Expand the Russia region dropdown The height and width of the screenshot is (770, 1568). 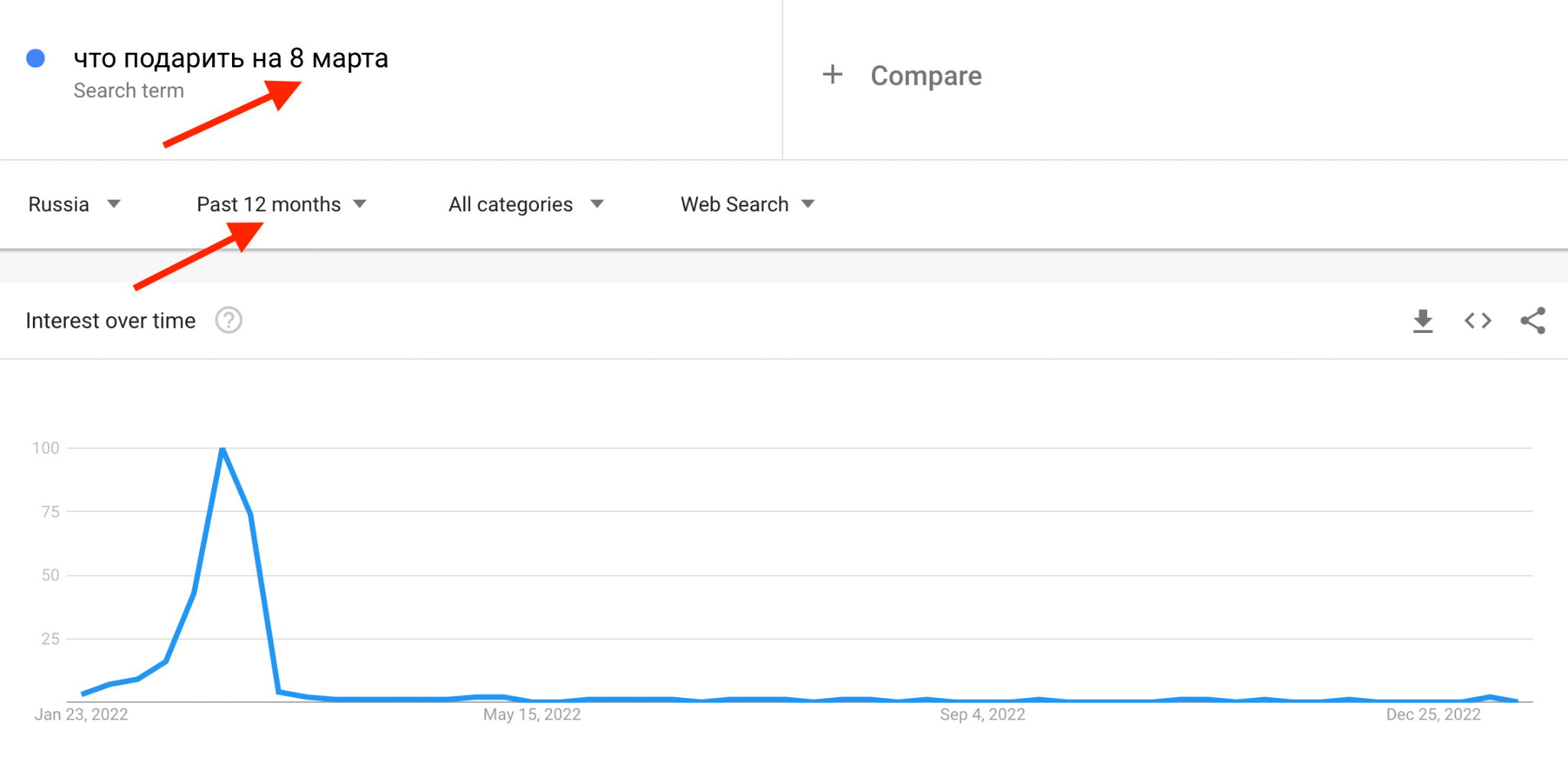click(74, 204)
